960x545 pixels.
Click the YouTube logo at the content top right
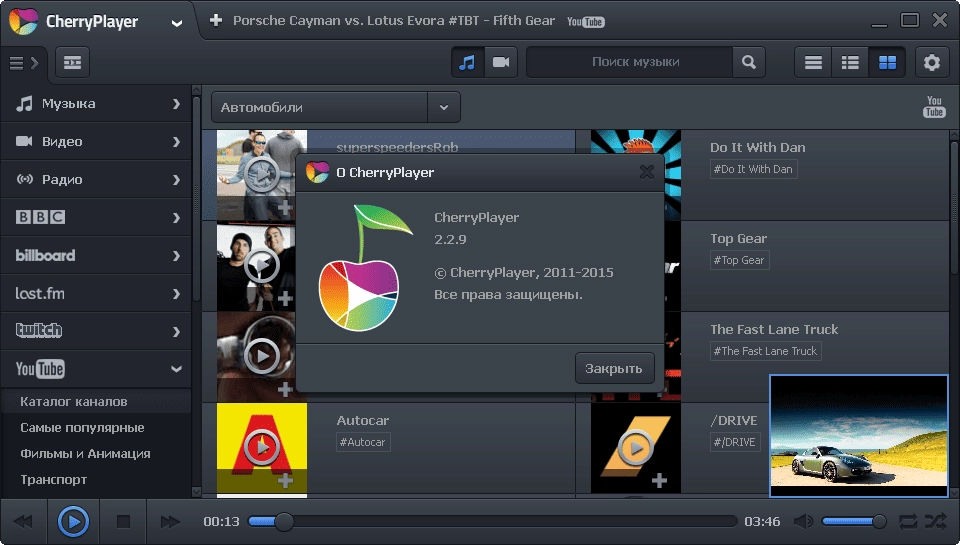[x=934, y=107]
